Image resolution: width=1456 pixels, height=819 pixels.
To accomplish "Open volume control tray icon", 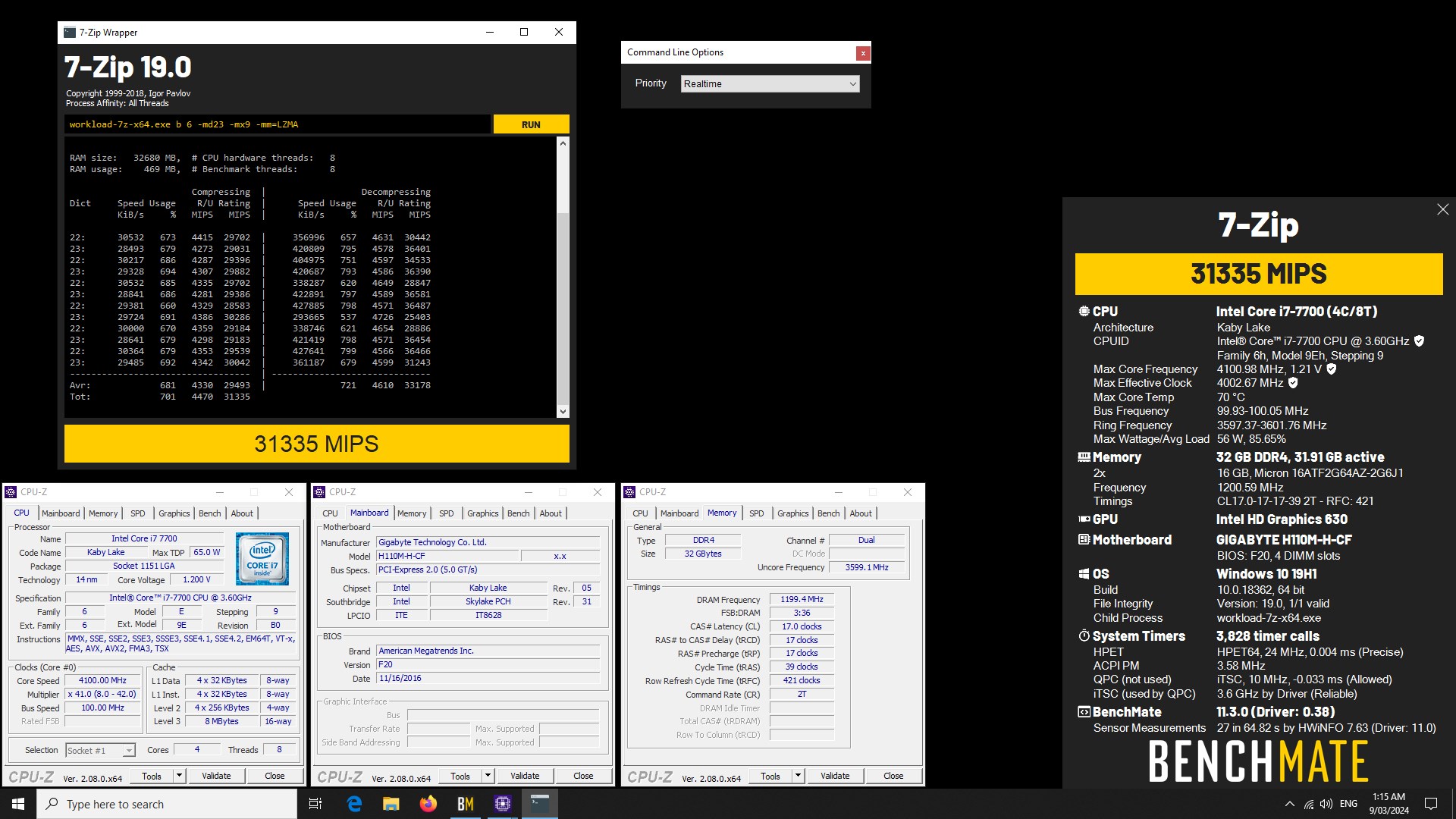I will (1326, 804).
